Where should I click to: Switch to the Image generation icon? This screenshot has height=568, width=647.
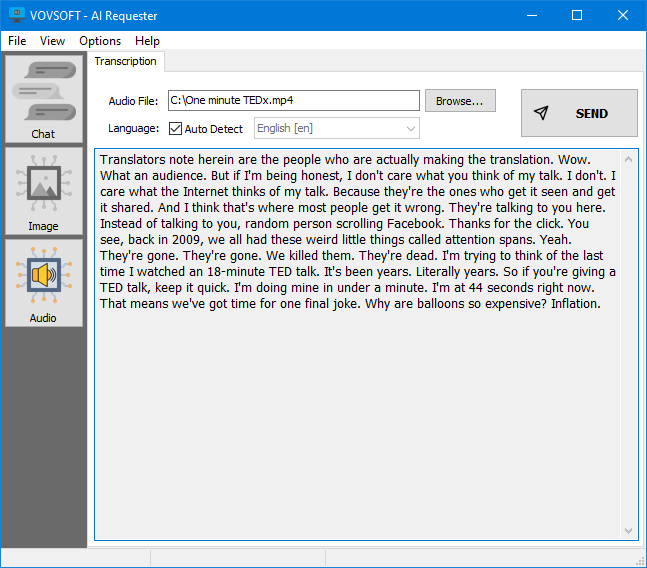[x=43, y=190]
